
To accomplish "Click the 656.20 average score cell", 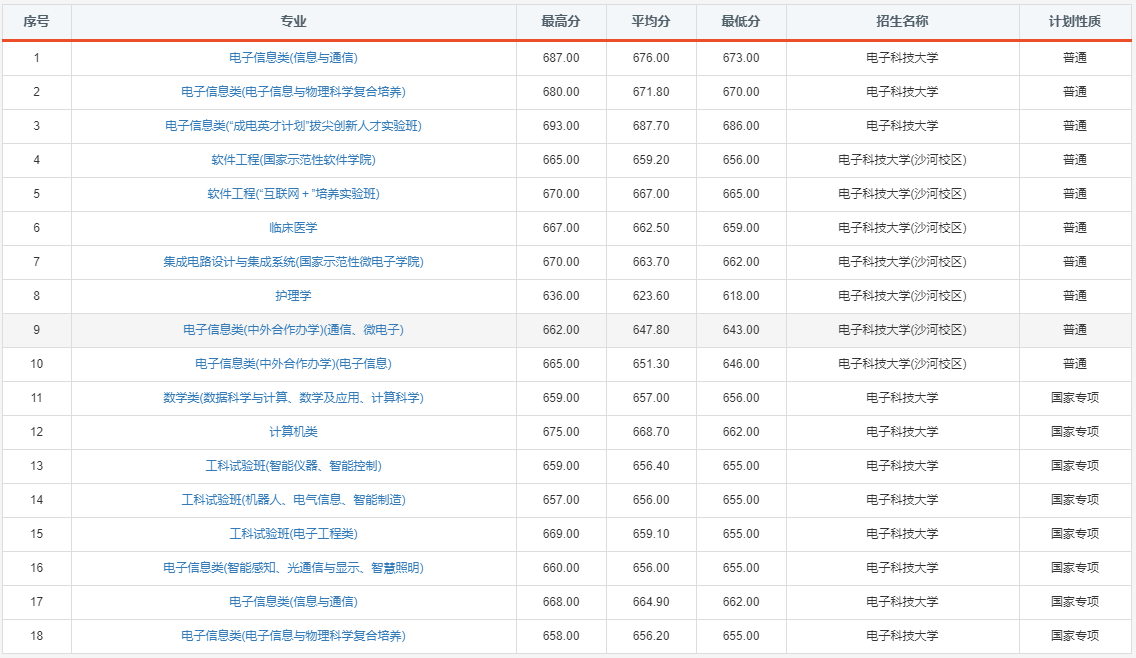I will click(x=651, y=637).
